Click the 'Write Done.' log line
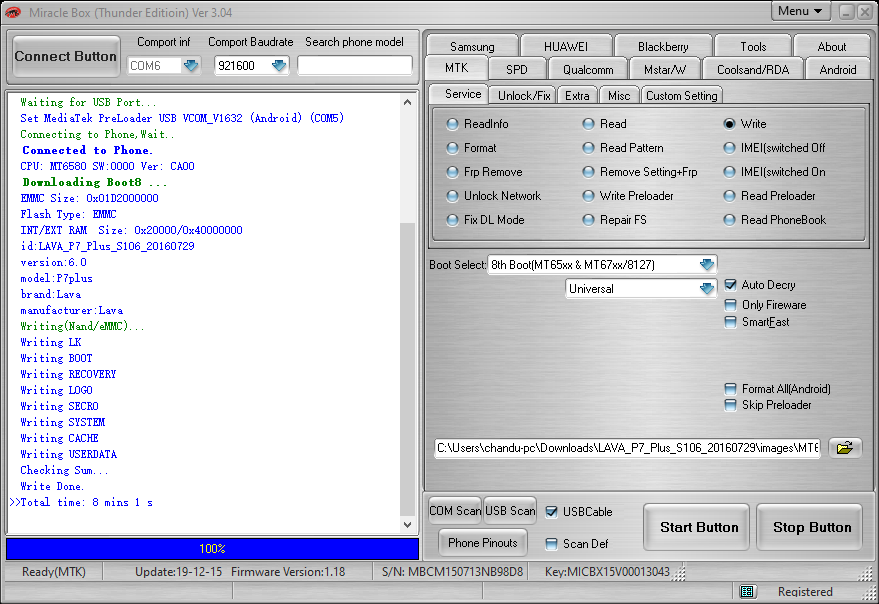The image size is (879, 604). coord(52,486)
